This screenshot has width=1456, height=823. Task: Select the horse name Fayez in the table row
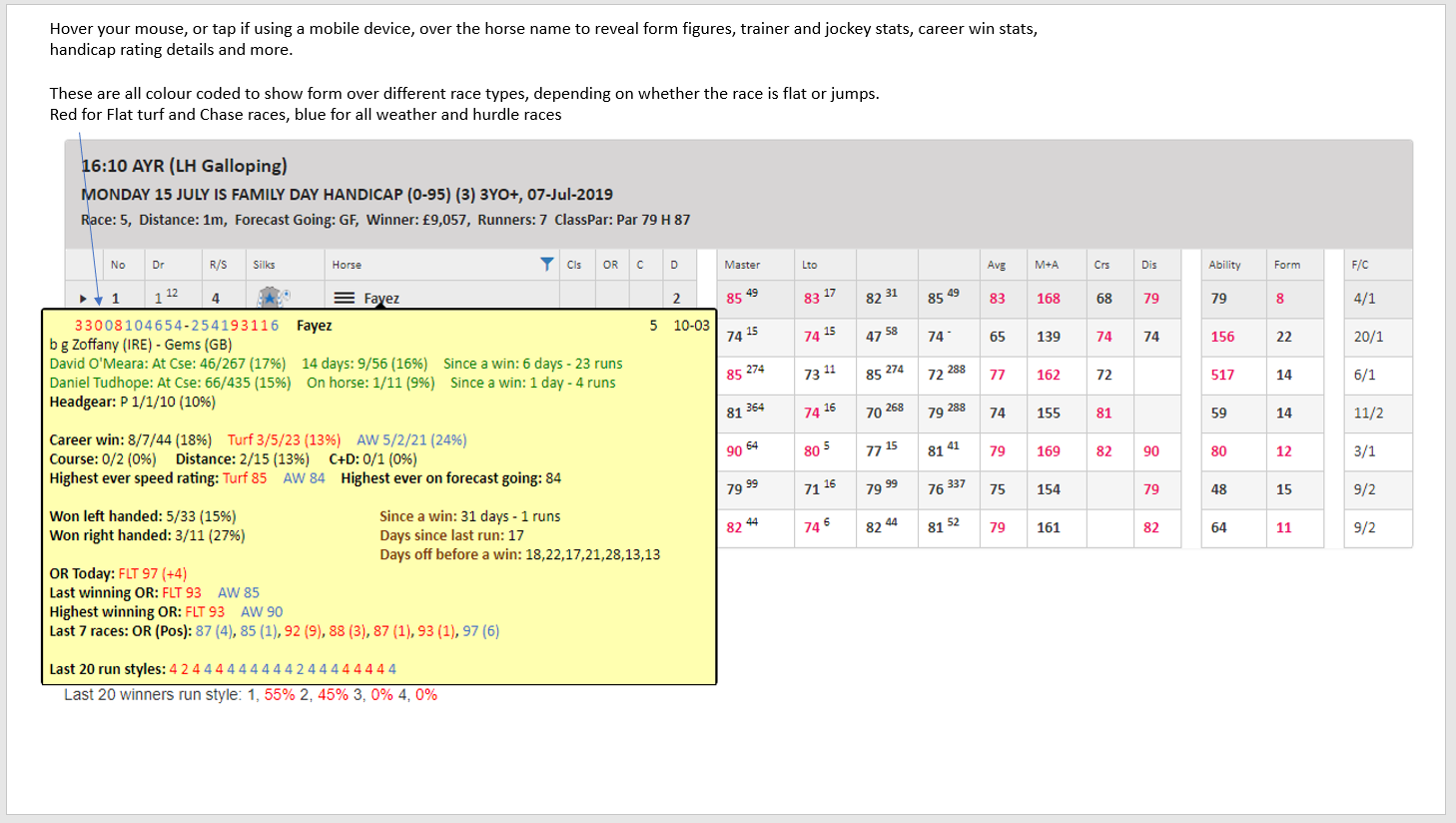tap(381, 298)
